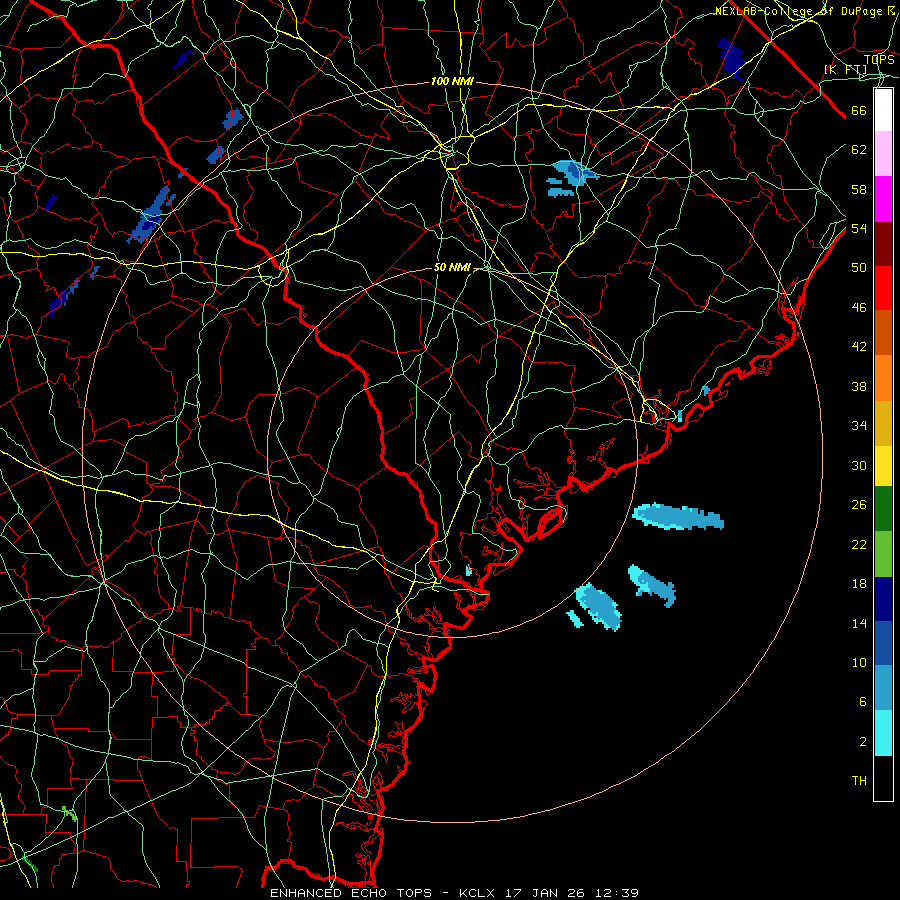
Task: Click the '18' legend value
Action: pos(859,584)
